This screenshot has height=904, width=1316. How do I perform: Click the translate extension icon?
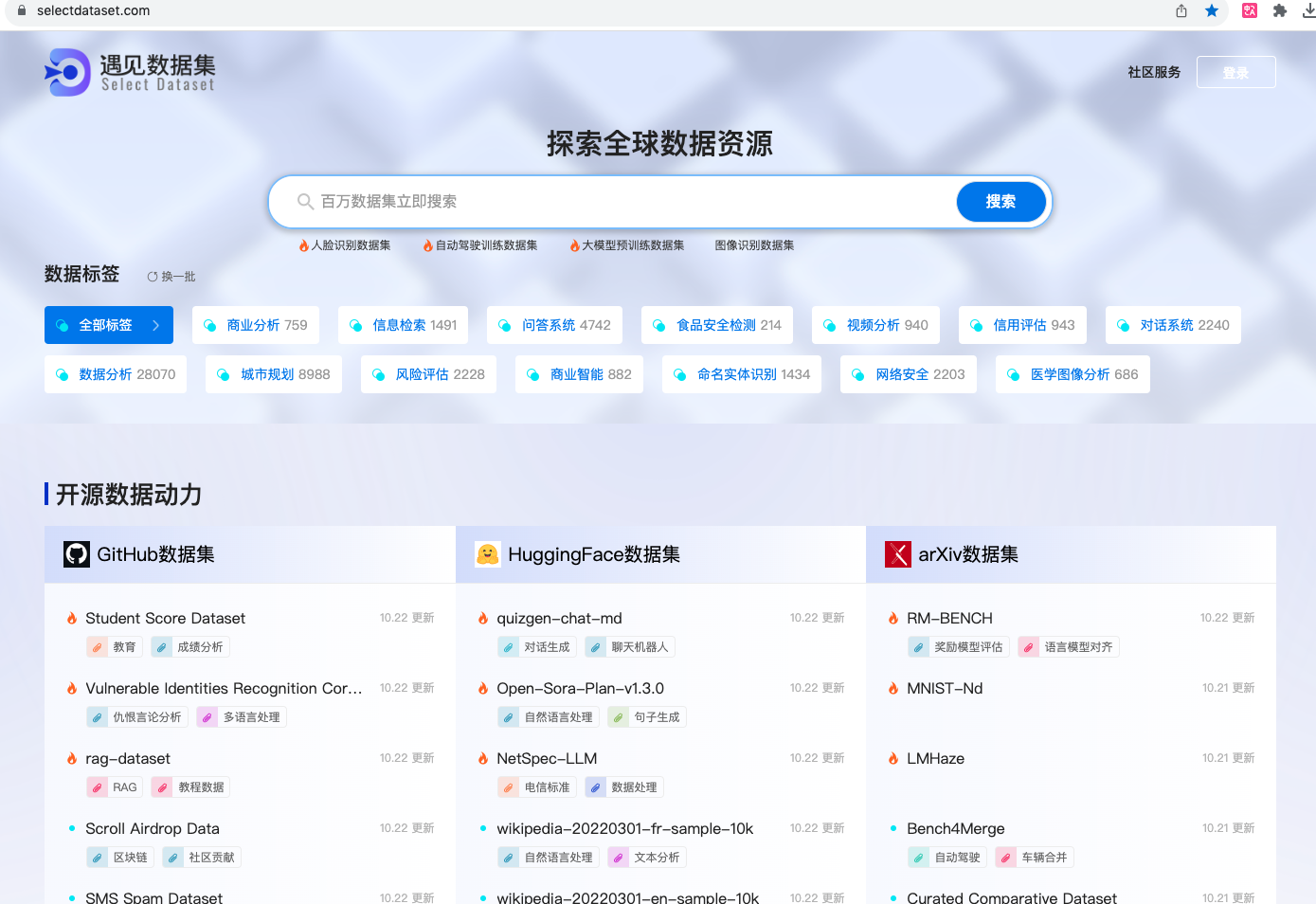[1250, 10]
